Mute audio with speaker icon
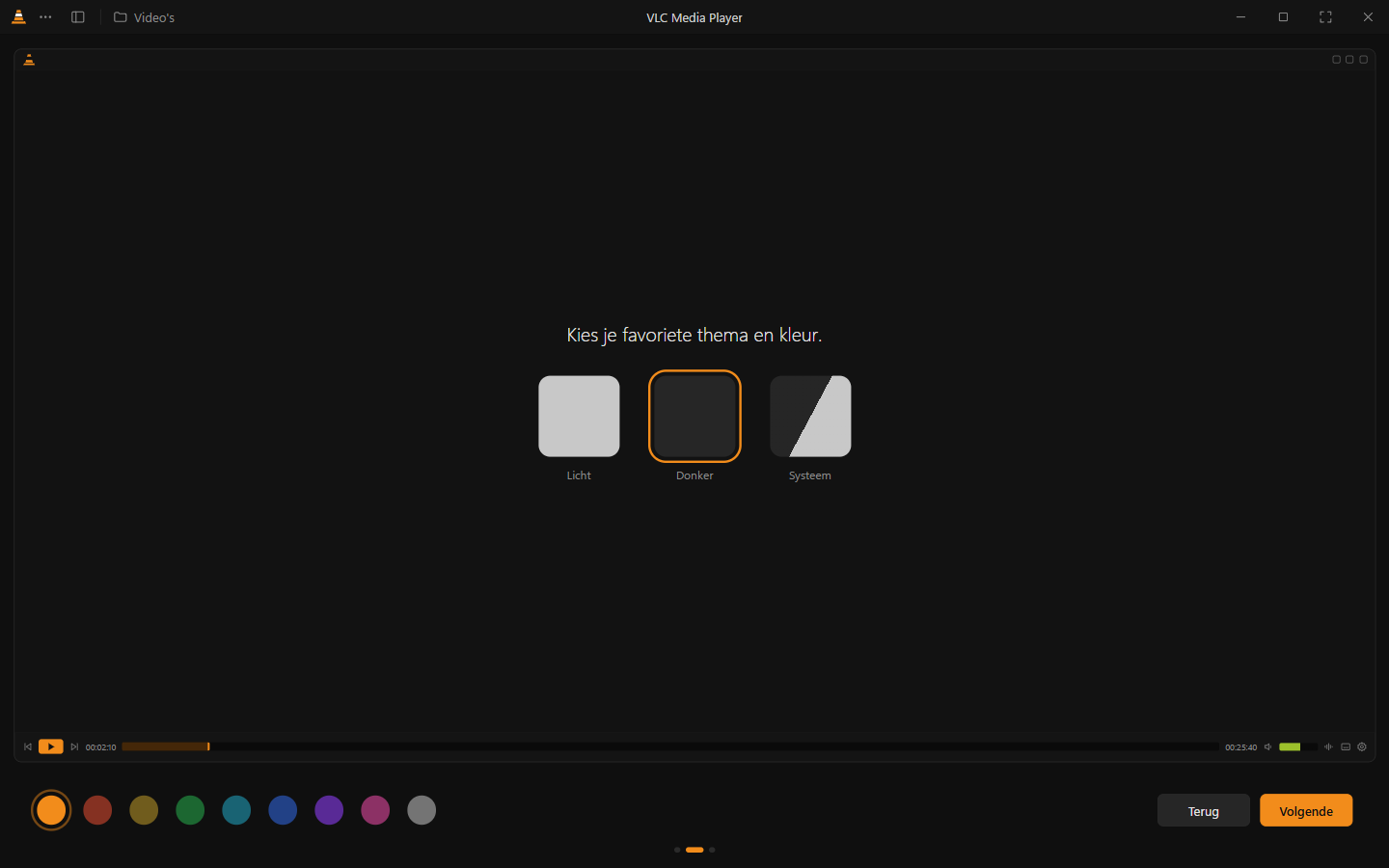The width and height of the screenshot is (1389, 868). pyautogui.click(x=1268, y=746)
